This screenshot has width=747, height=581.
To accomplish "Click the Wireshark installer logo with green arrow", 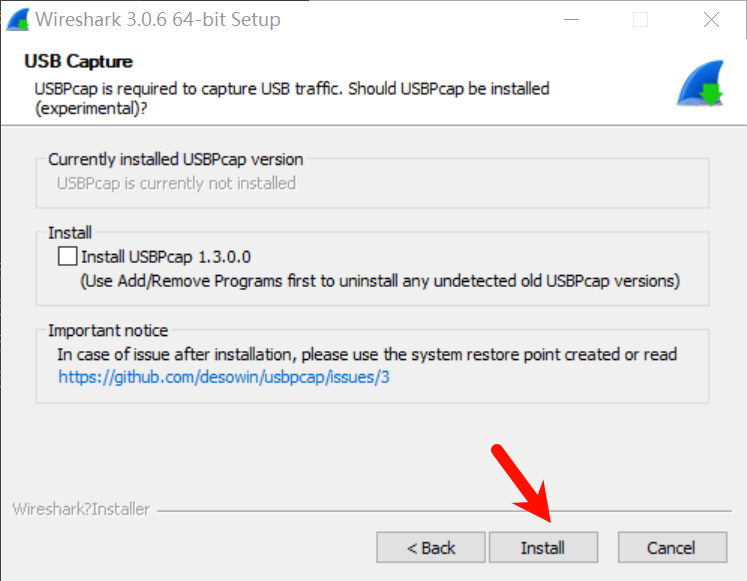I will click(700, 85).
